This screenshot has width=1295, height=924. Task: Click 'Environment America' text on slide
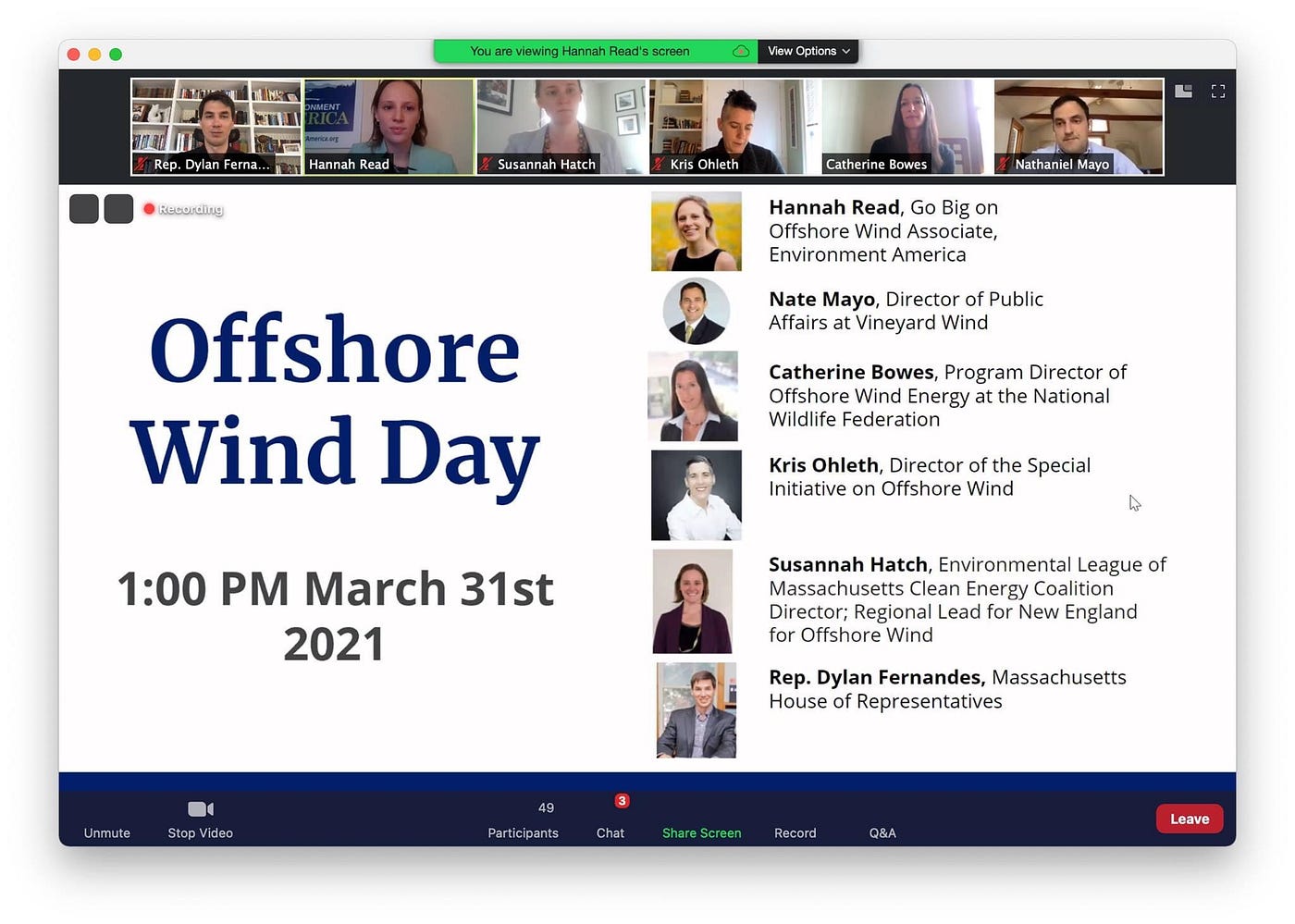point(867,254)
